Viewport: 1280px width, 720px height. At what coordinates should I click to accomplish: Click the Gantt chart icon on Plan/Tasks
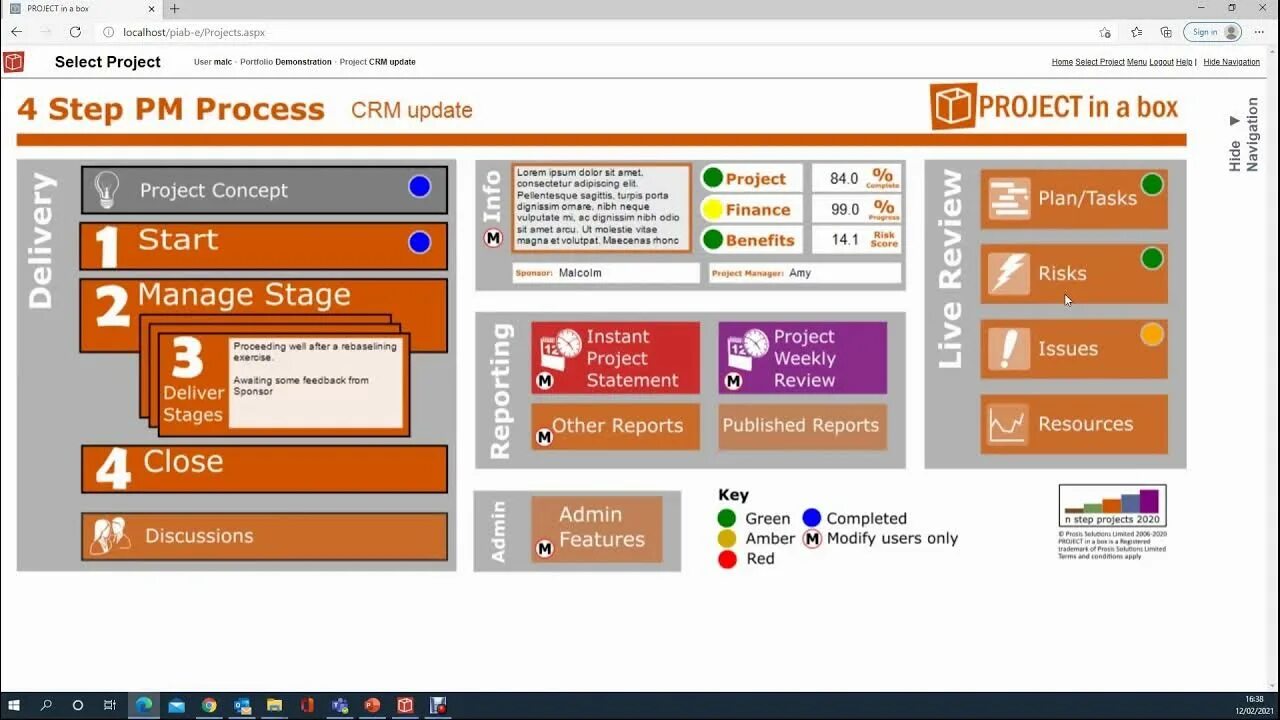(x=1010, y=199)
